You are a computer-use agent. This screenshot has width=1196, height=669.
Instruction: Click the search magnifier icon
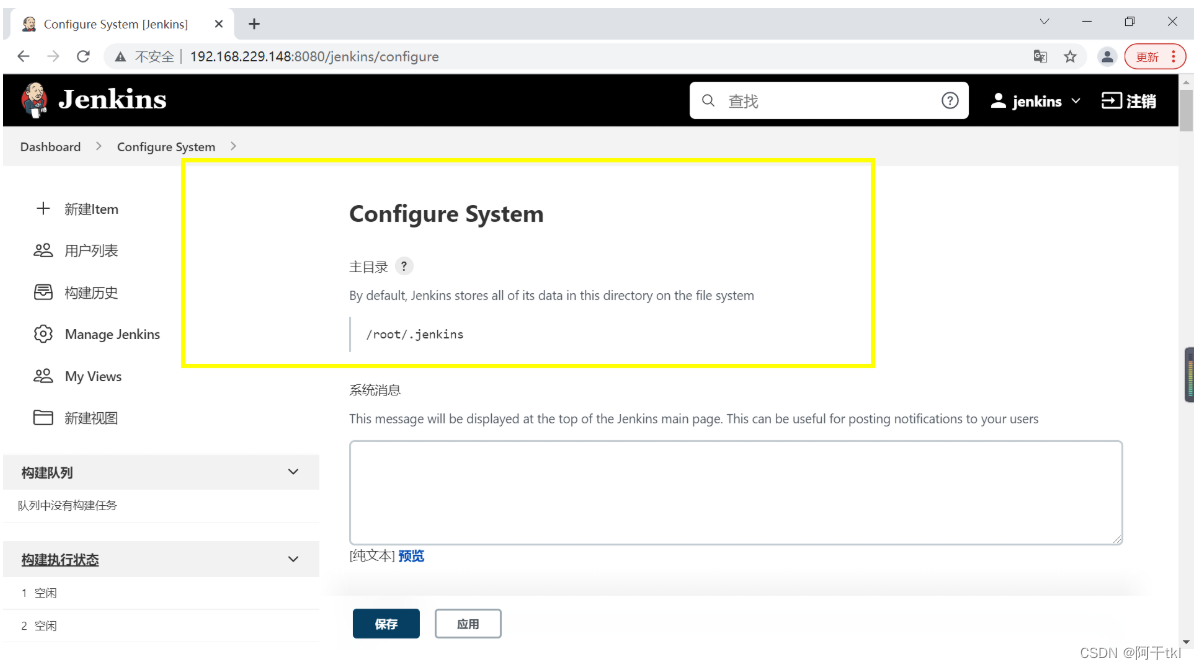click(708, 101)
